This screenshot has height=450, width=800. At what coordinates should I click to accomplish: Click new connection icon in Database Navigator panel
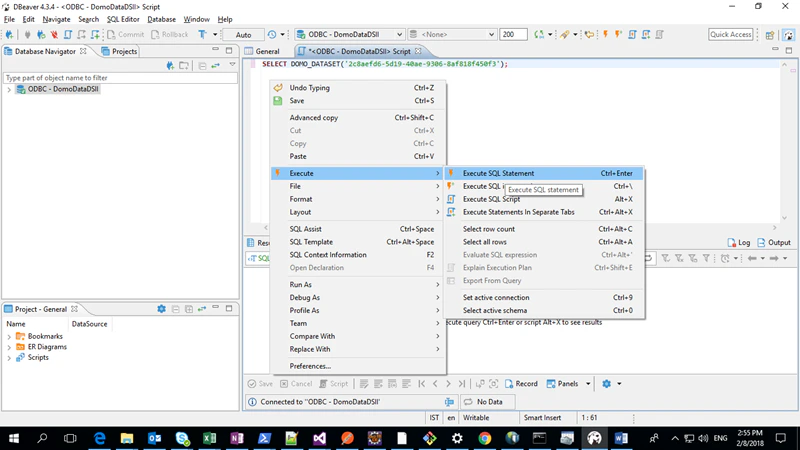[170, 65]
